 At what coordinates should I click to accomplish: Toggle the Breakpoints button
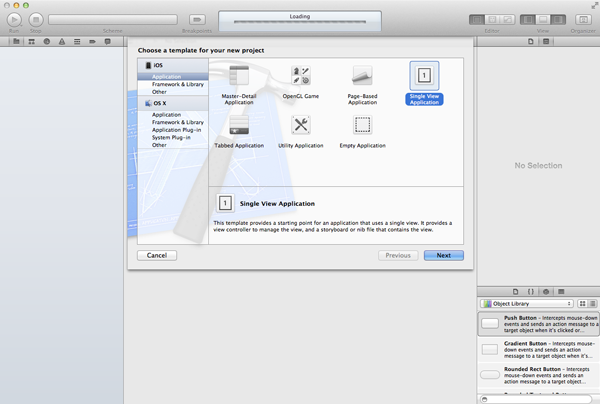click(x=197, y=20)
